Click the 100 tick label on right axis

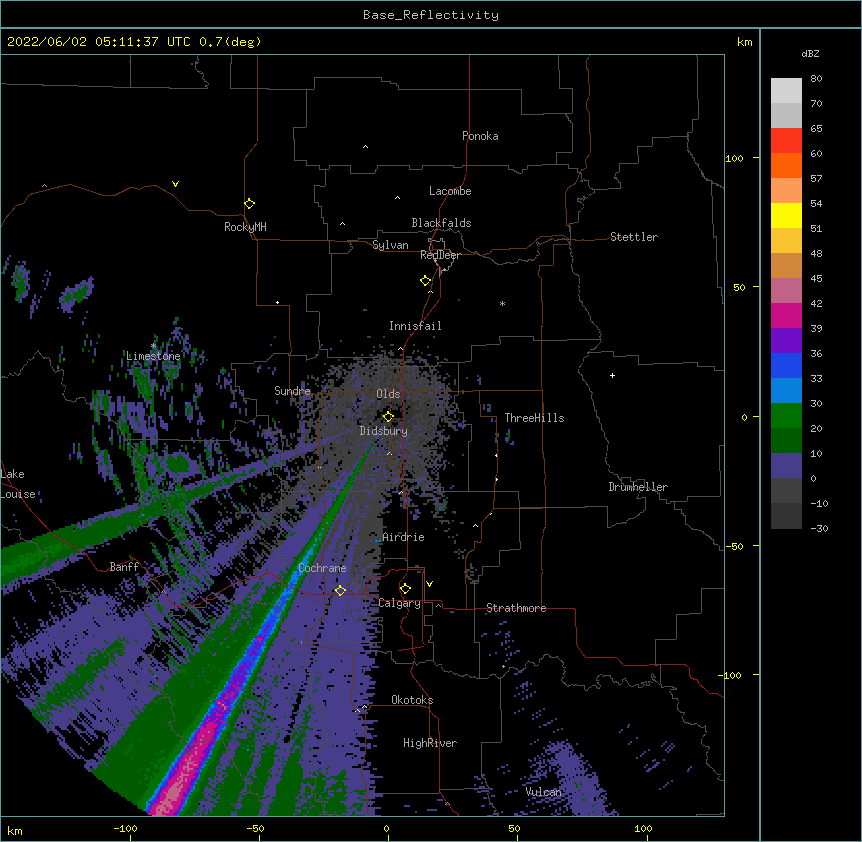pyautogui.click(x=734, y=158)
